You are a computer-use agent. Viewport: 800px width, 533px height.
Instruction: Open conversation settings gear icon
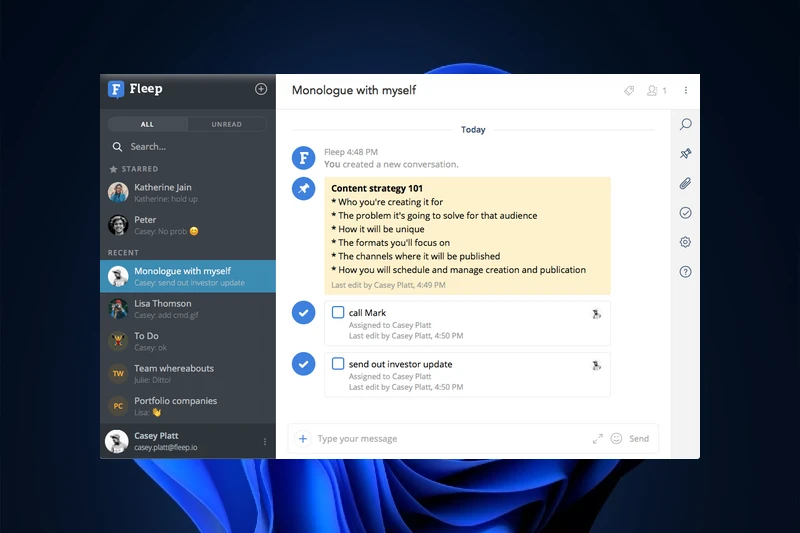685,242
